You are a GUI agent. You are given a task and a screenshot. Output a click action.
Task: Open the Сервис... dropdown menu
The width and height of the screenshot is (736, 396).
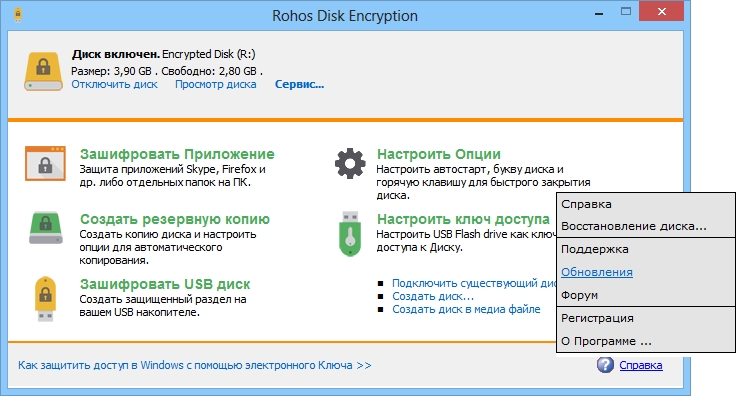coord(299,84)
